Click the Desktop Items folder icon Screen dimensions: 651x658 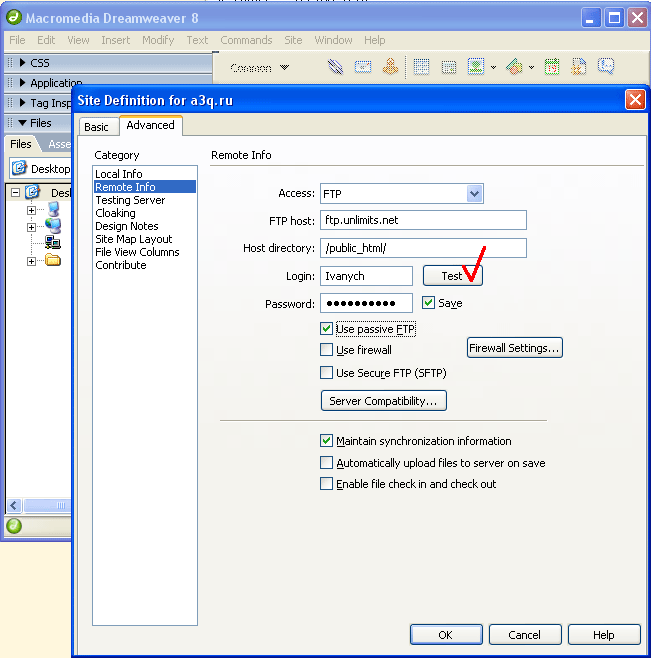point(53,260)
